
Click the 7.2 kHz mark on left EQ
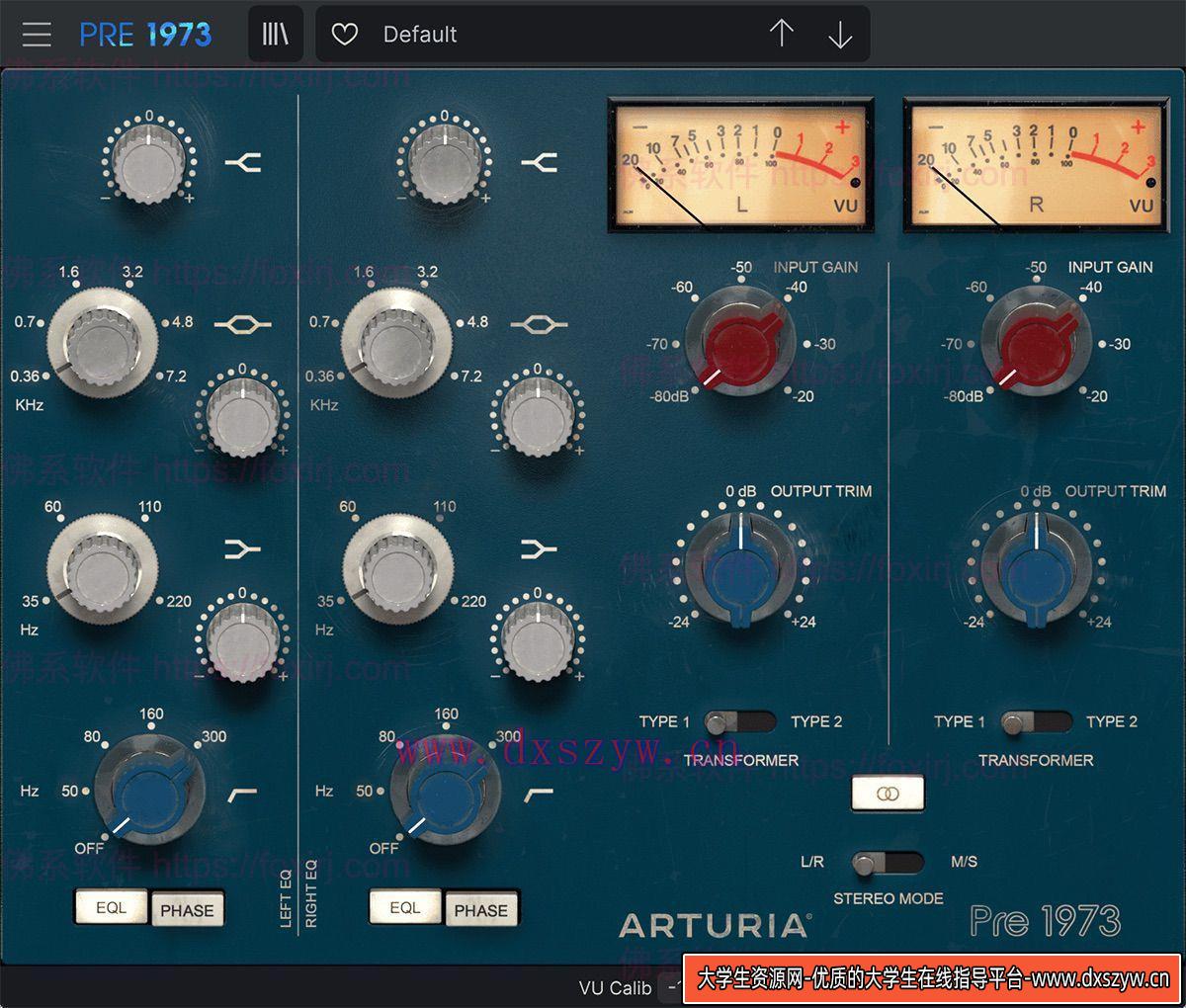click(x=176, y=377)
